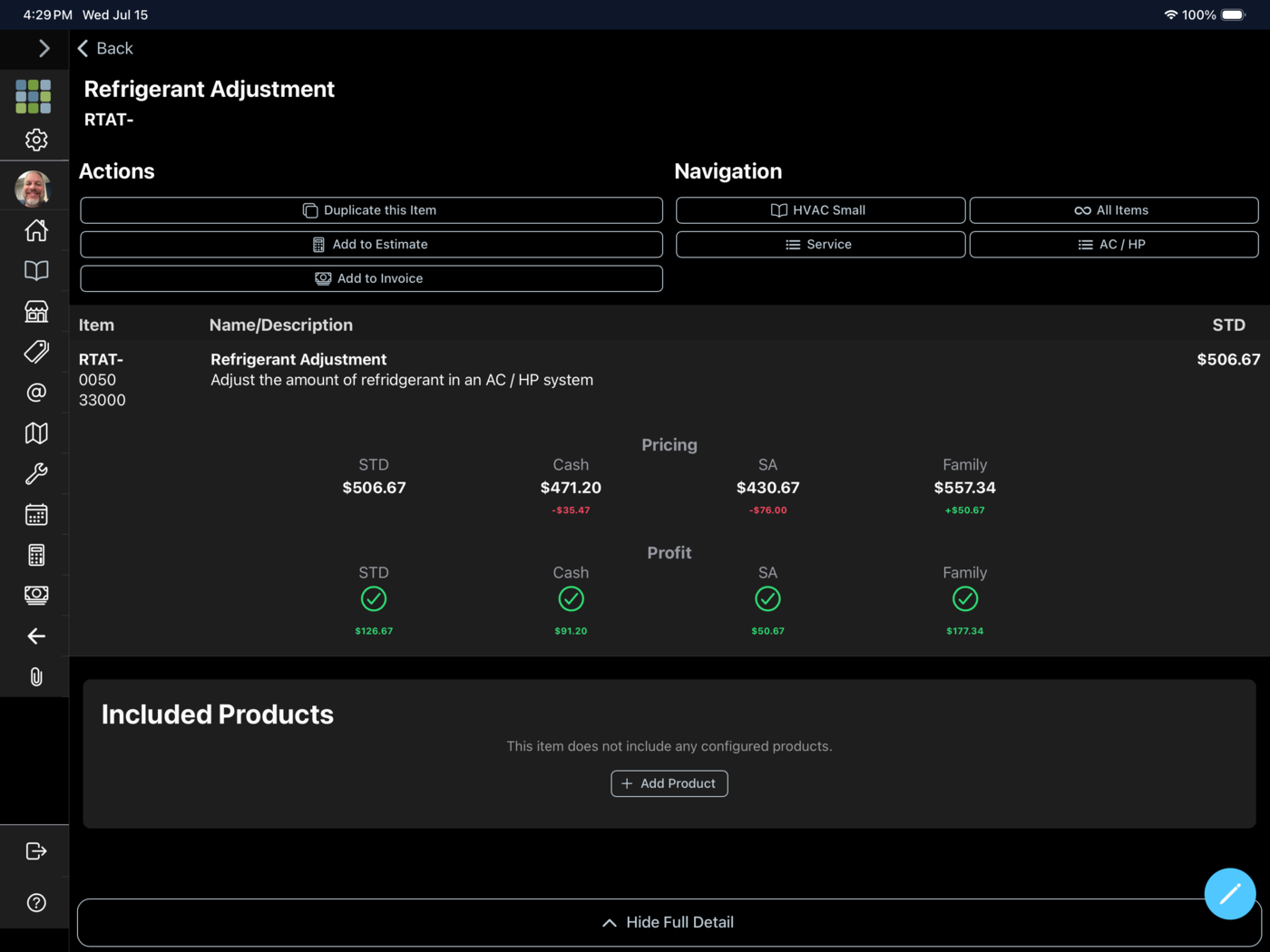Open the price book icon in sidebar
The width and height of the screenshot is (1270, 952).
tap(36, 270)
